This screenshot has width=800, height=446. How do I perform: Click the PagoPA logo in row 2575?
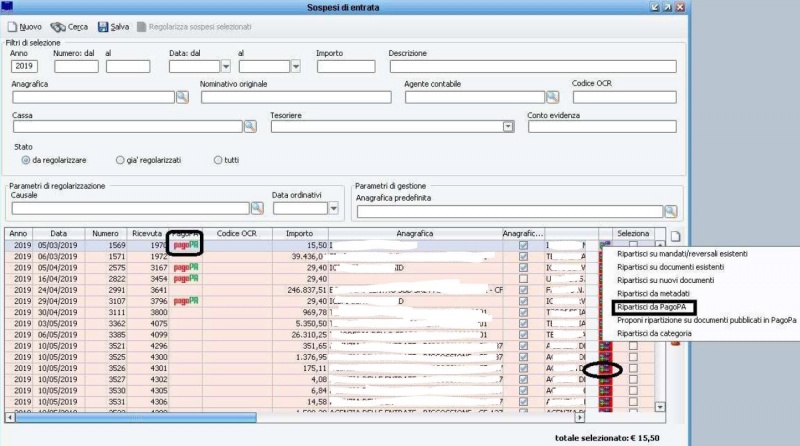point(186,267)
